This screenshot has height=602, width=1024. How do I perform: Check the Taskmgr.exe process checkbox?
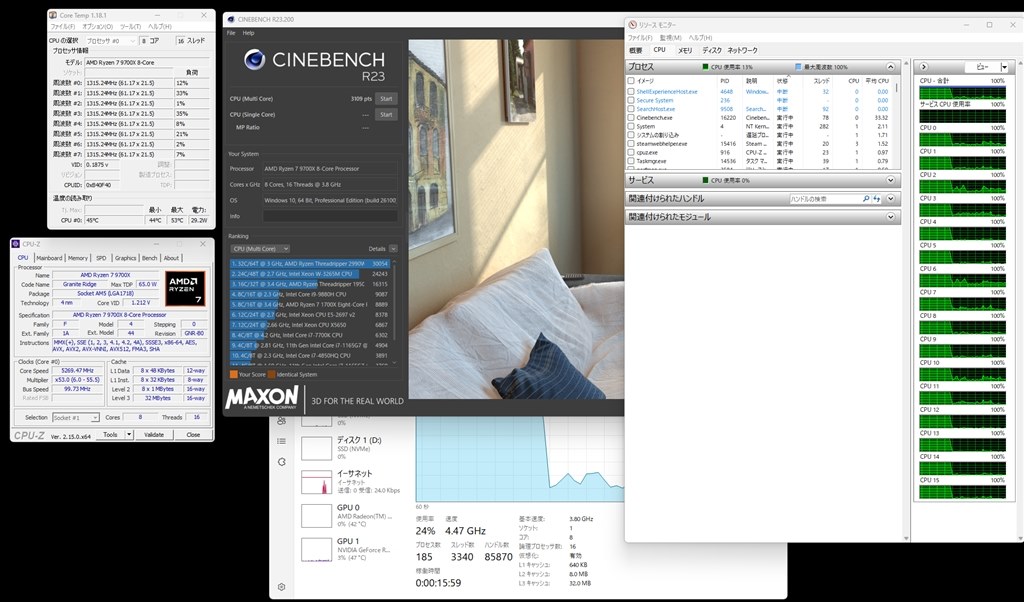tap(631, 161)
